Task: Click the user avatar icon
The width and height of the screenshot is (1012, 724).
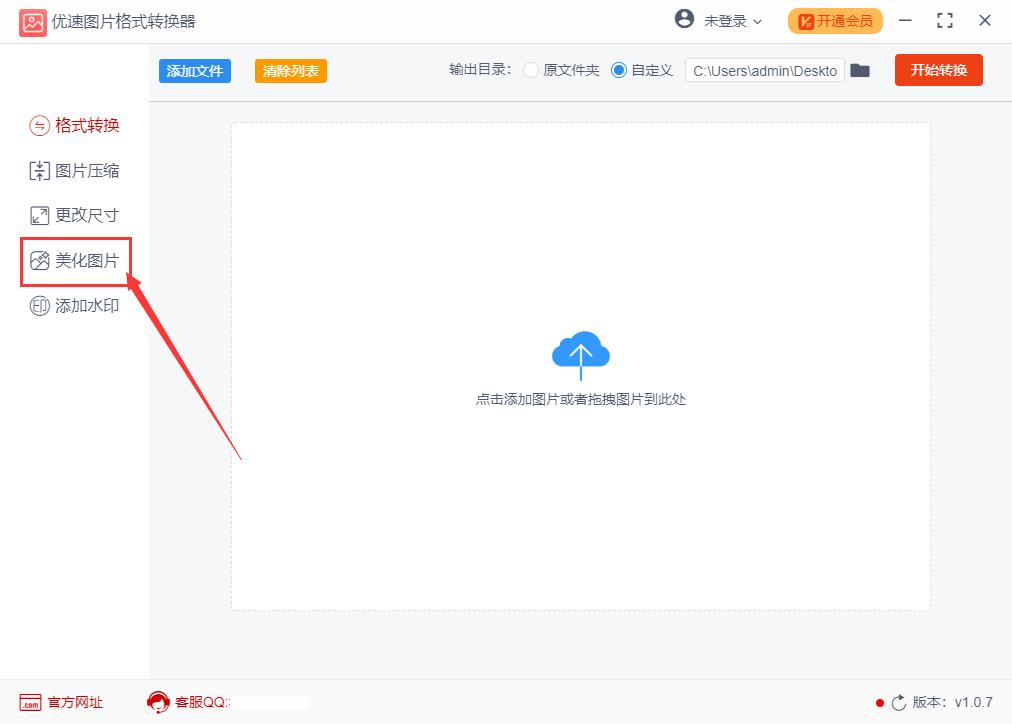Action: 685,19
